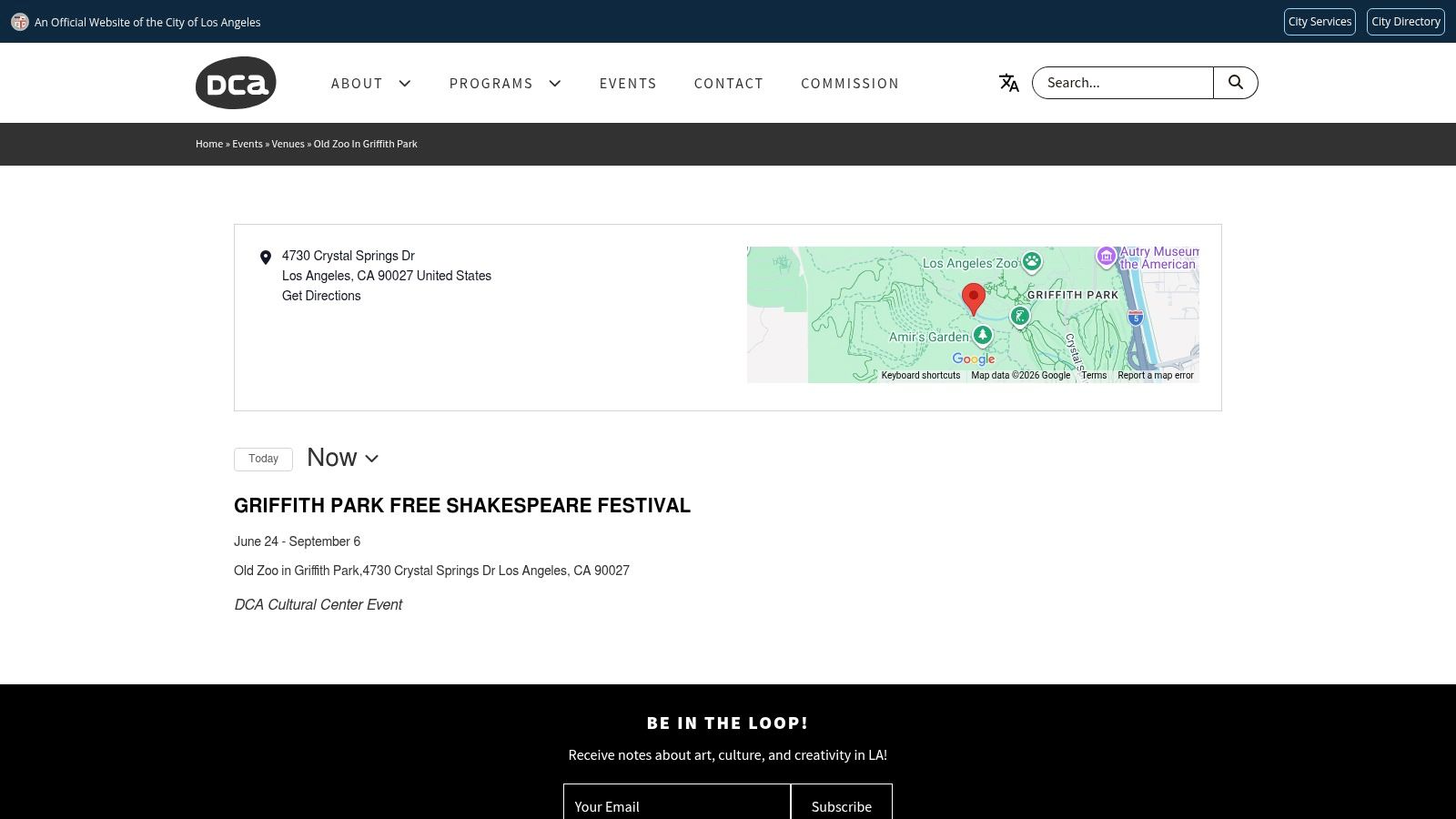Go to Venues breadcrumb link
Screen dimensions: 1456x819
tap(288, 144)
